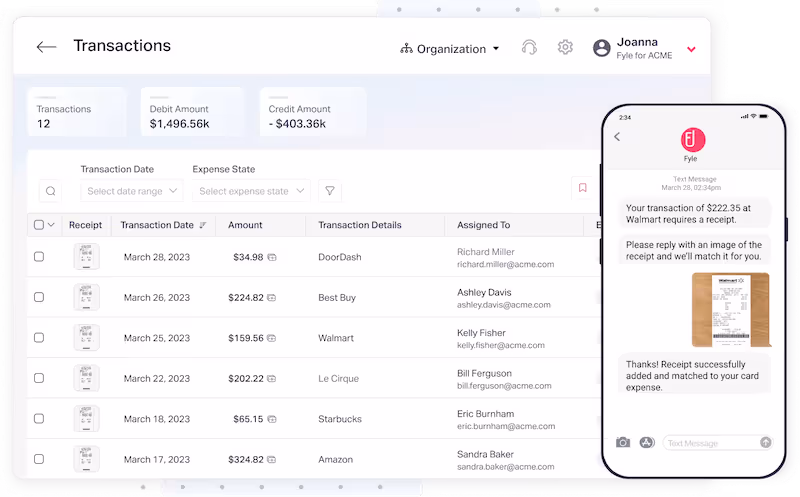
Task: Open the receipt thumbnail for Amazon row
Action: click(86, 459)
